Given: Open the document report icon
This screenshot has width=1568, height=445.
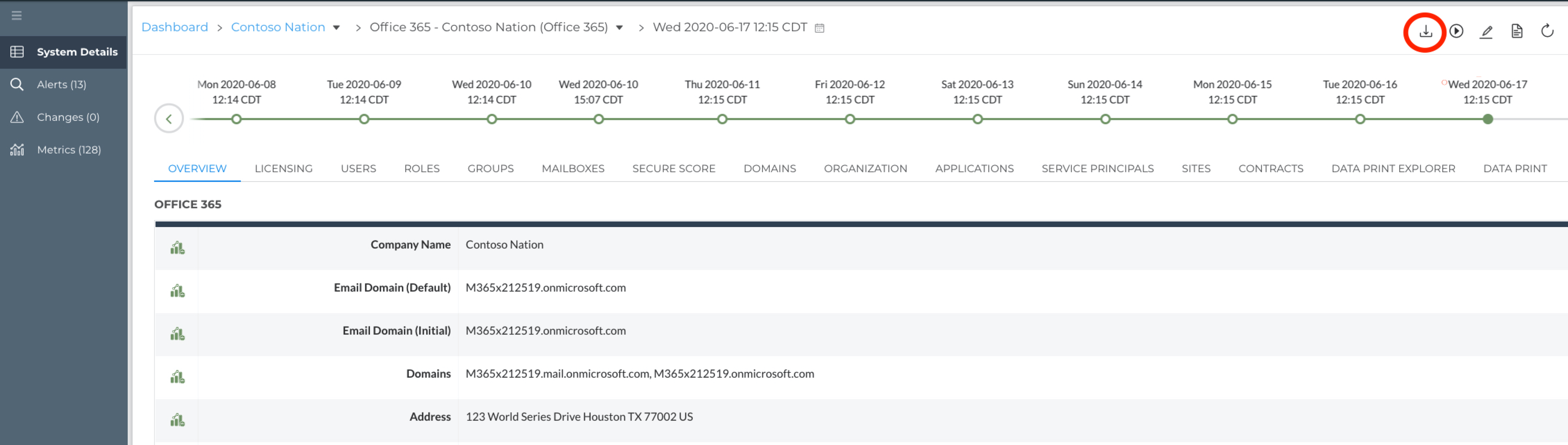Looking at the screenshot, I should [1516, 31].
